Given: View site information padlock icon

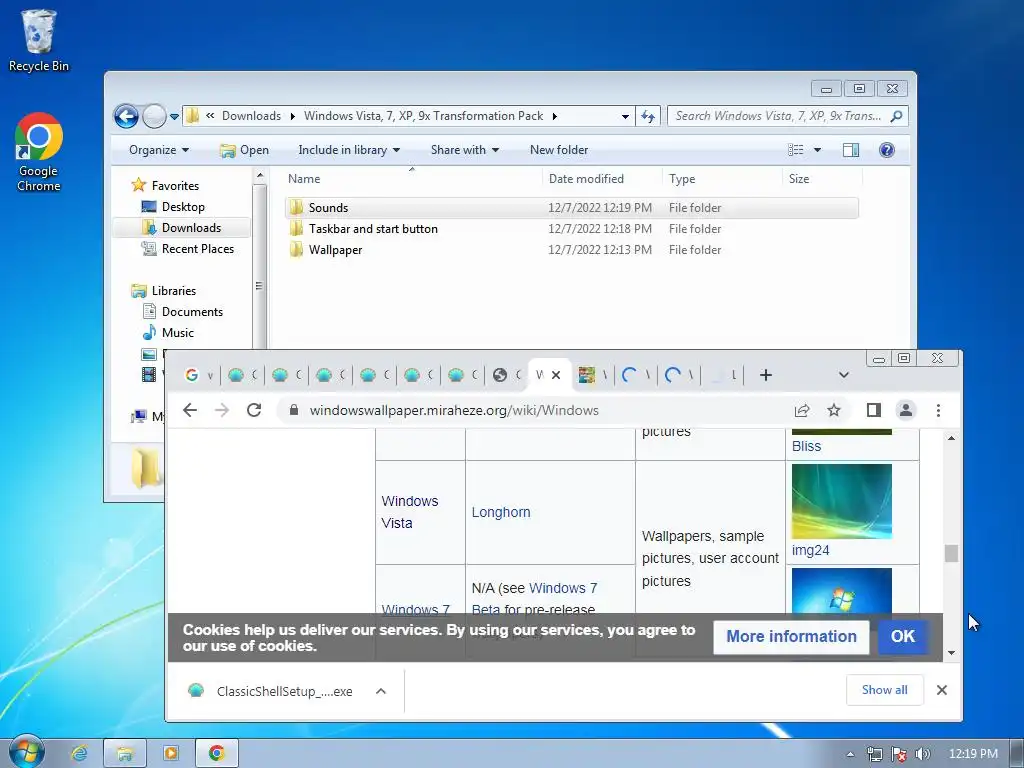Looking at the screenshot, I should 294,410.
